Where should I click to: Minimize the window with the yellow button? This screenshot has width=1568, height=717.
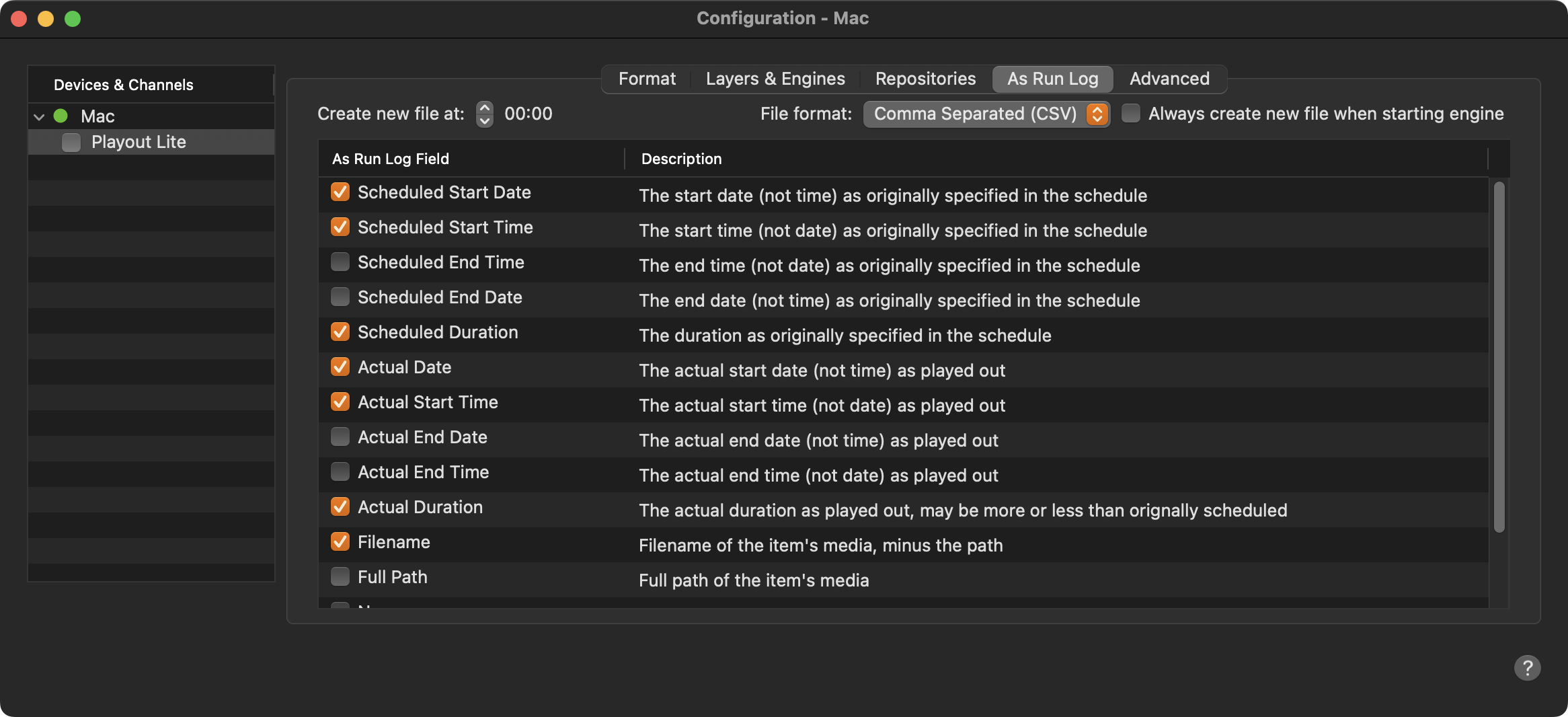[46, 19]
